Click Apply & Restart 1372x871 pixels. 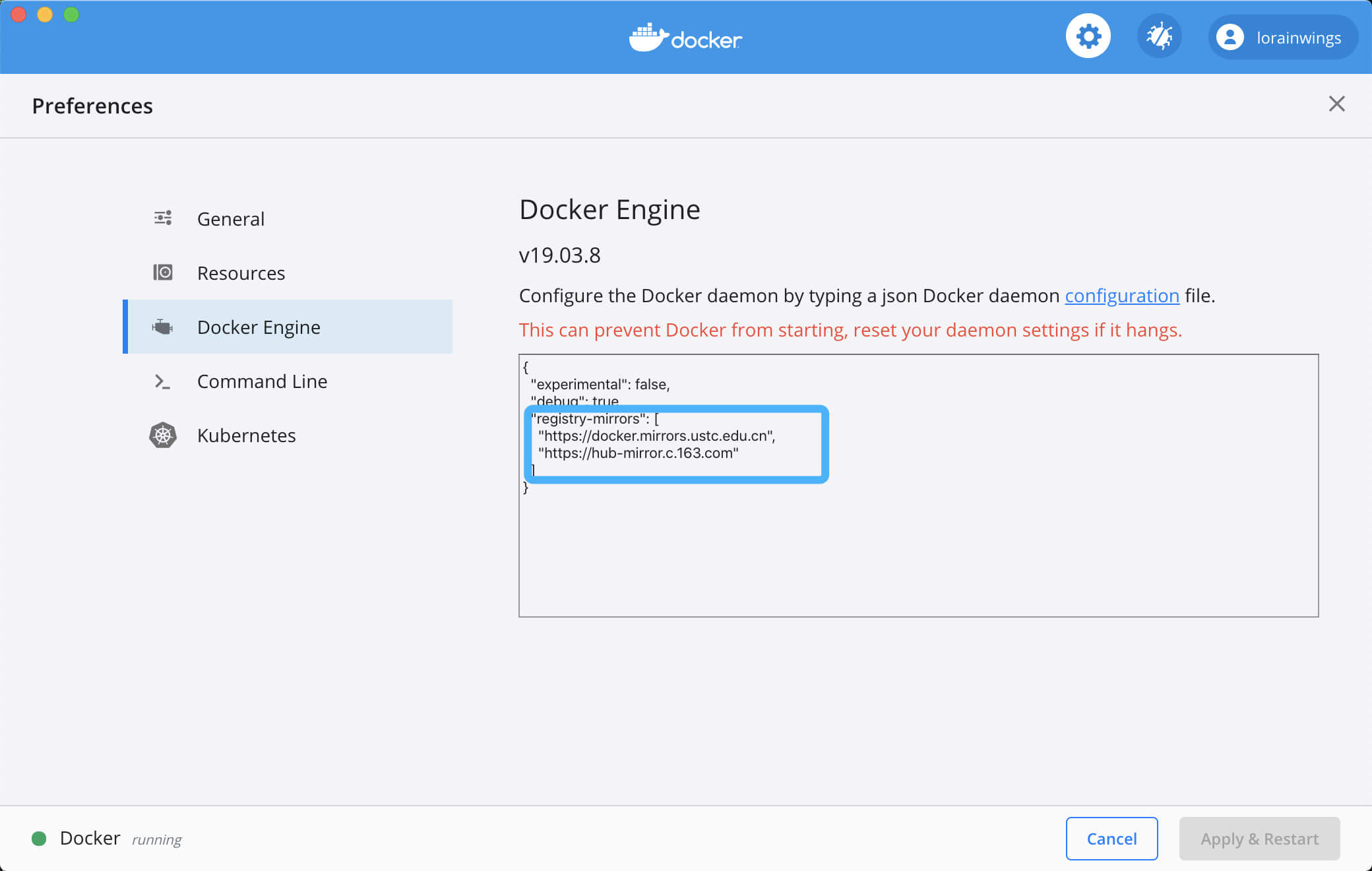1259,839
